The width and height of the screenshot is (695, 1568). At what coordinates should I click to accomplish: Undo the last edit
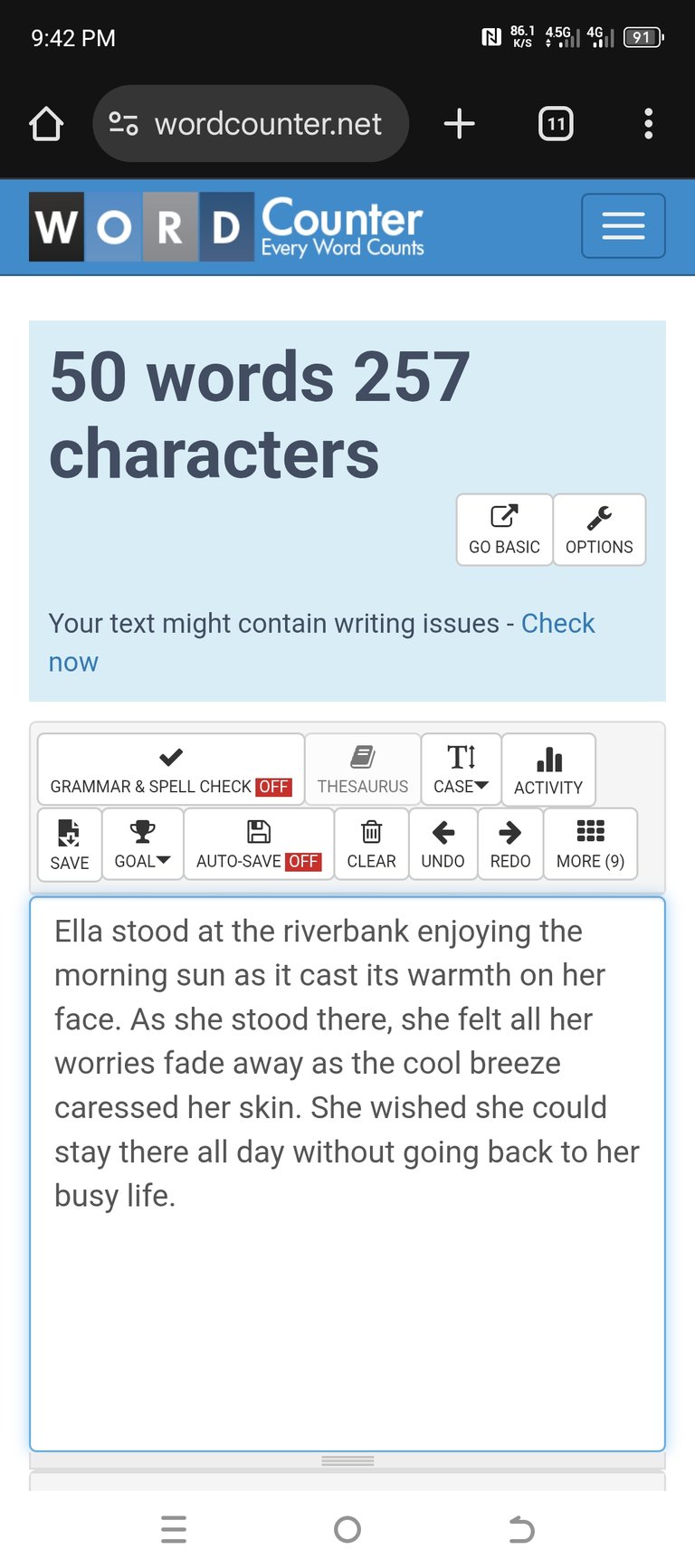click(443, 844)
